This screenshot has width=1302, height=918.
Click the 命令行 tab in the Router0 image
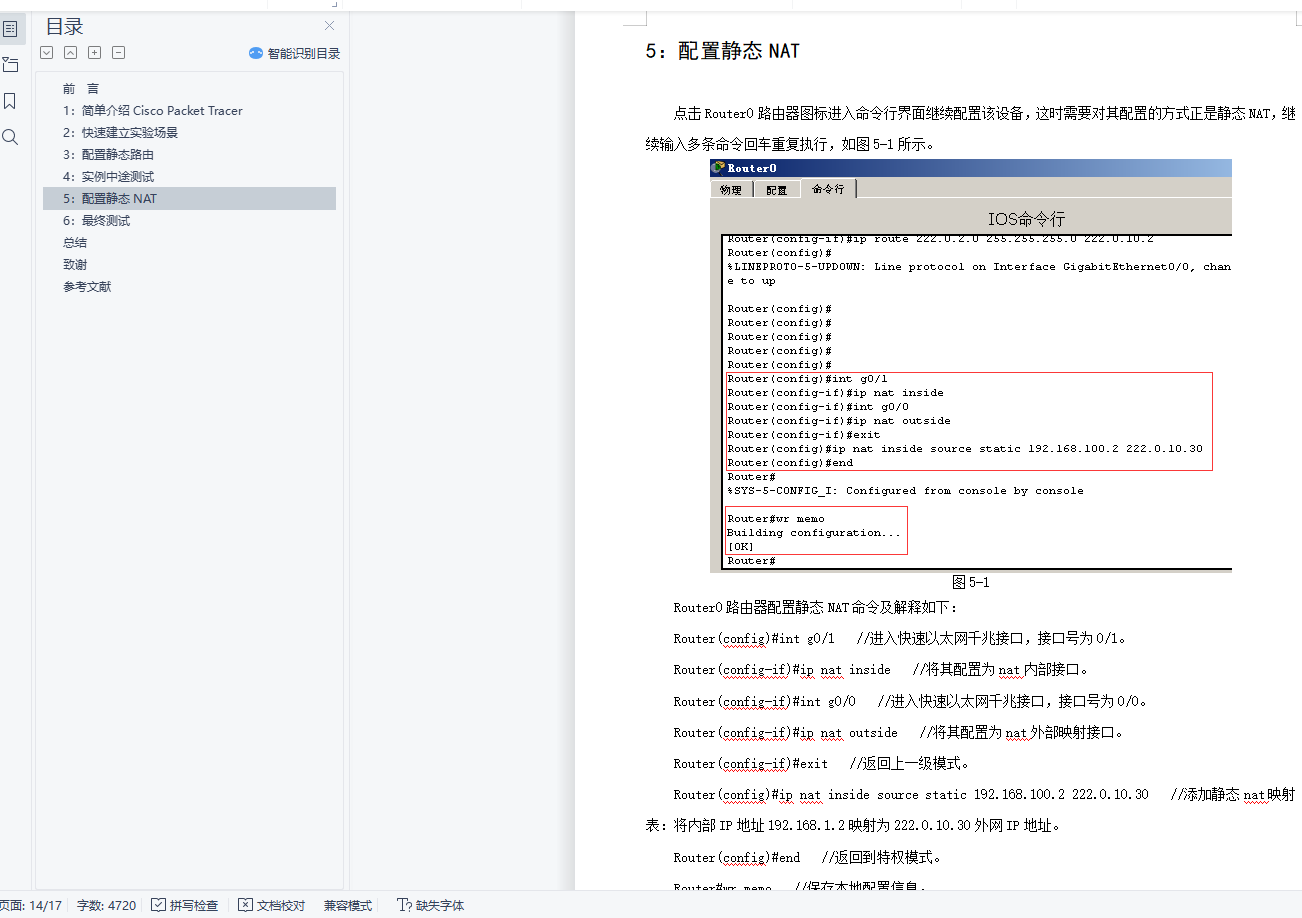[x=828, y=188]
